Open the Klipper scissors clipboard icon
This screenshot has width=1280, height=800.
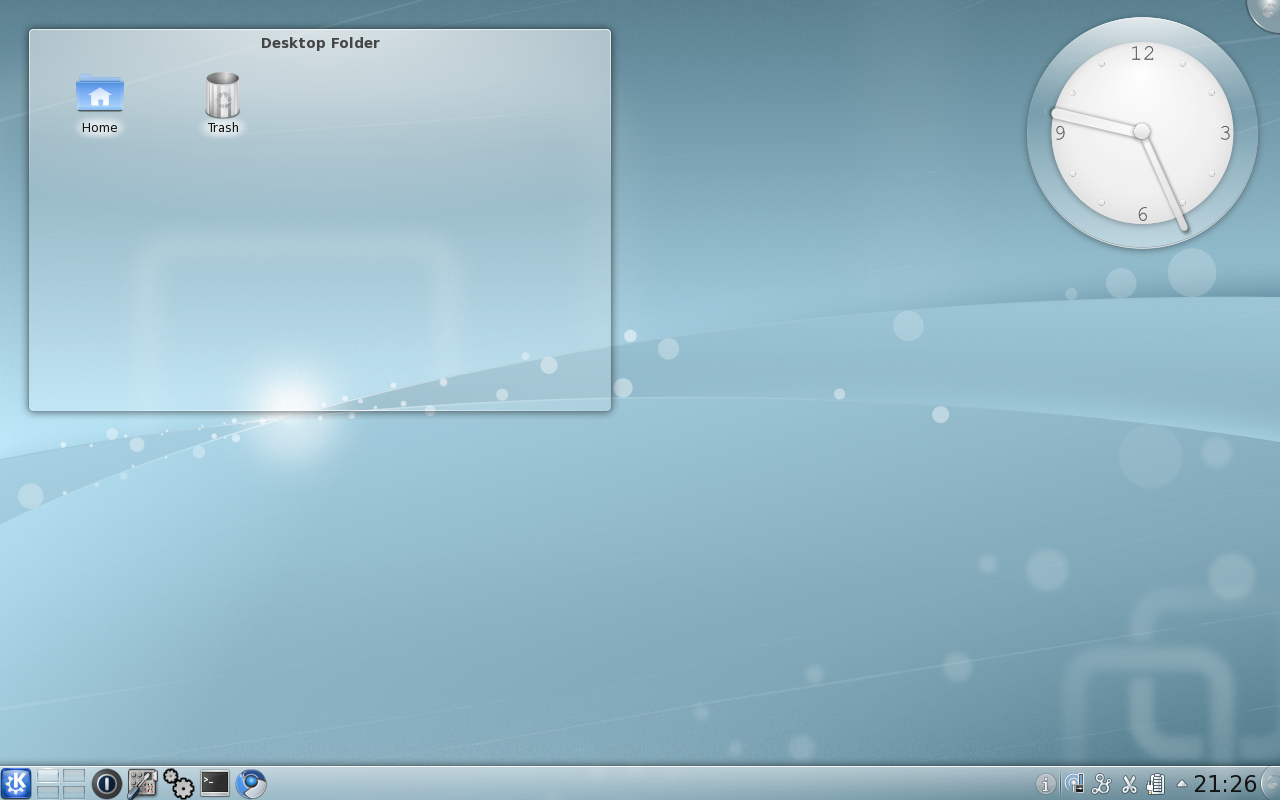1129,784
